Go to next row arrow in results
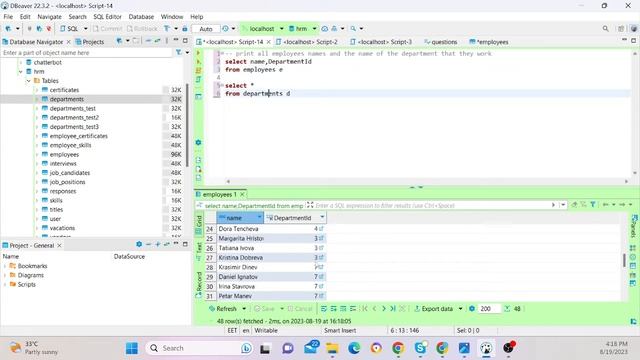 coord(384,309)
